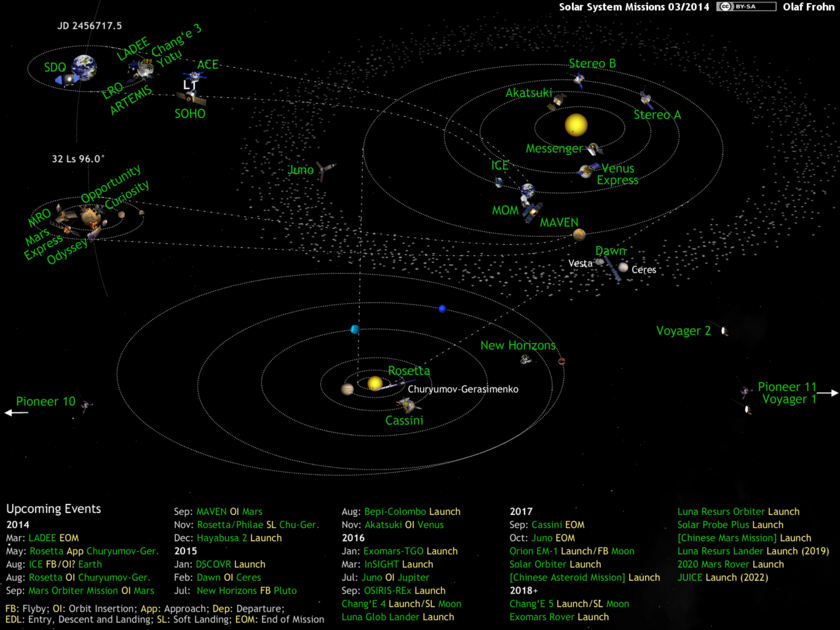This screenshot has height=630, width=840.
Task: Click the 'Akatsuki OI Venus' event
Action: (404, 524)
